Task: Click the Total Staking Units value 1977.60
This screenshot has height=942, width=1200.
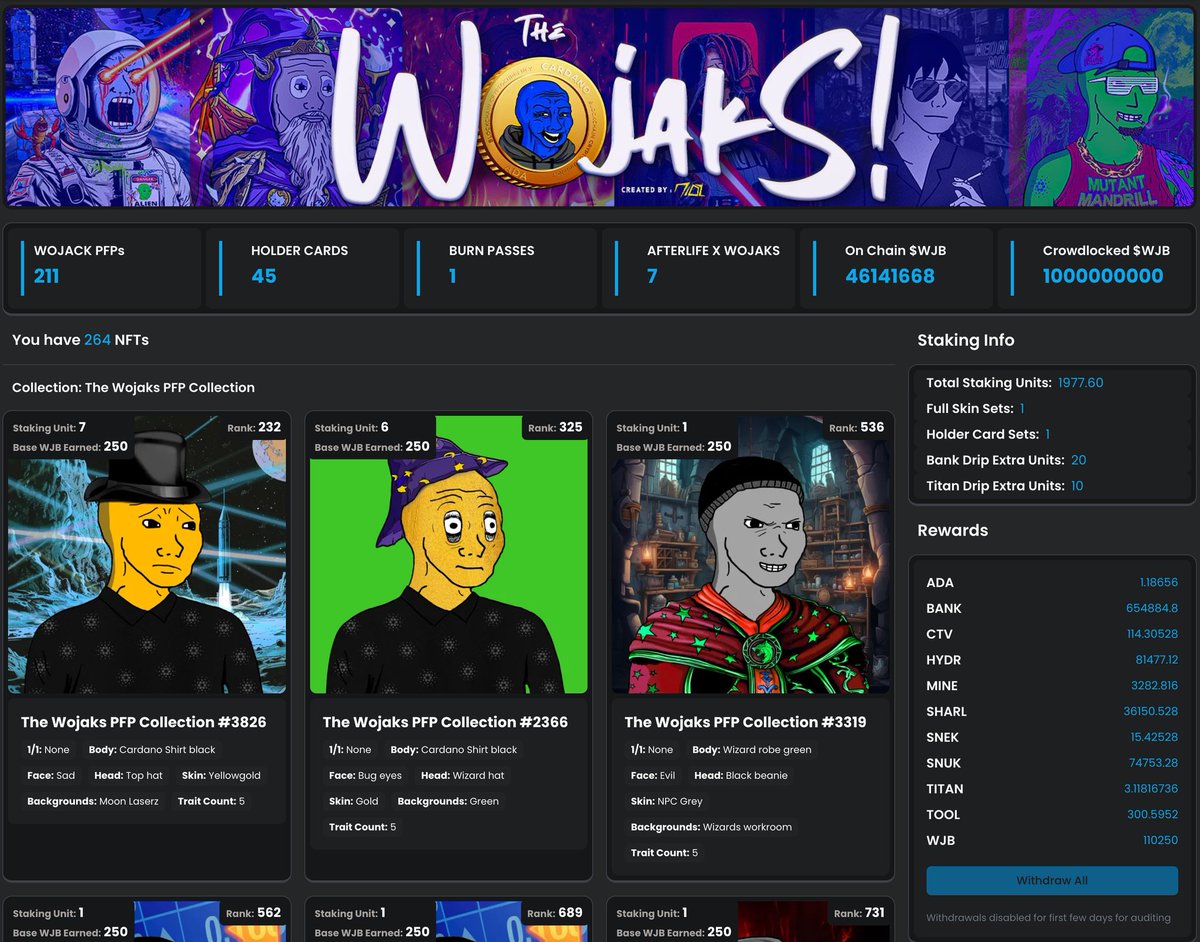Action: tap(1081, 383)
